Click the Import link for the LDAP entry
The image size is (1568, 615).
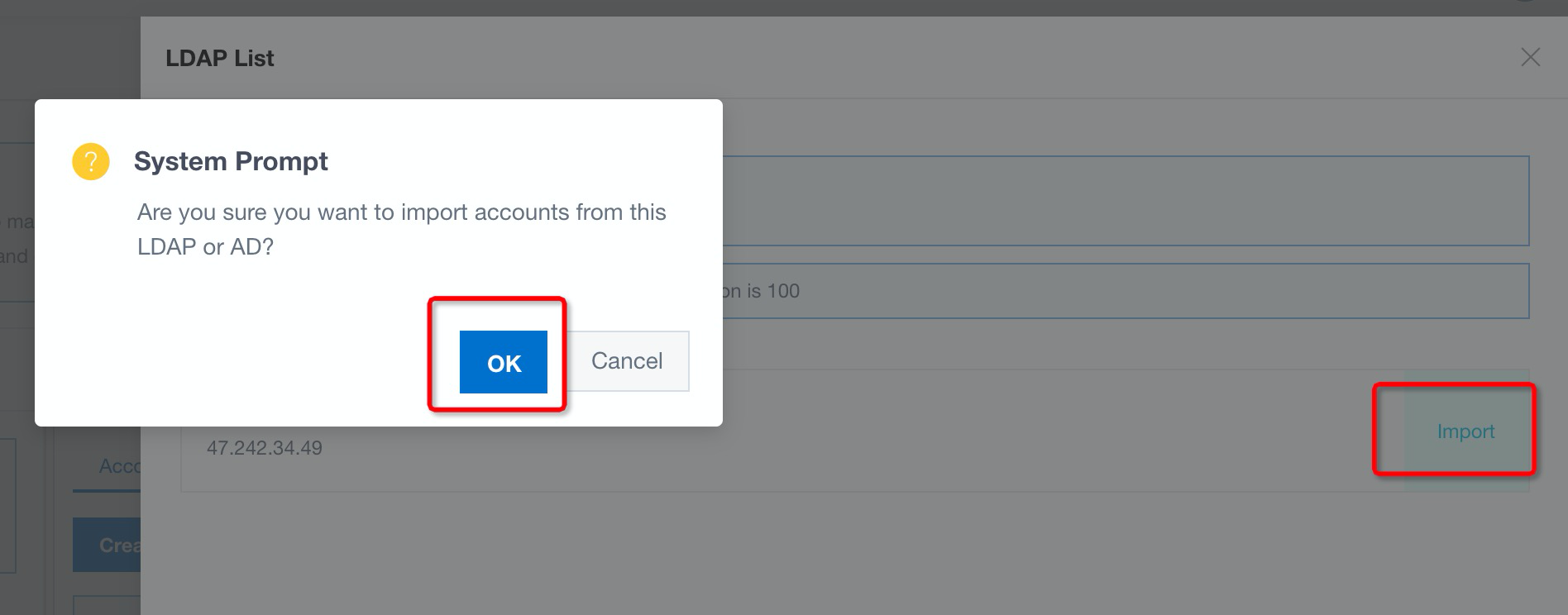[1465, 431]
